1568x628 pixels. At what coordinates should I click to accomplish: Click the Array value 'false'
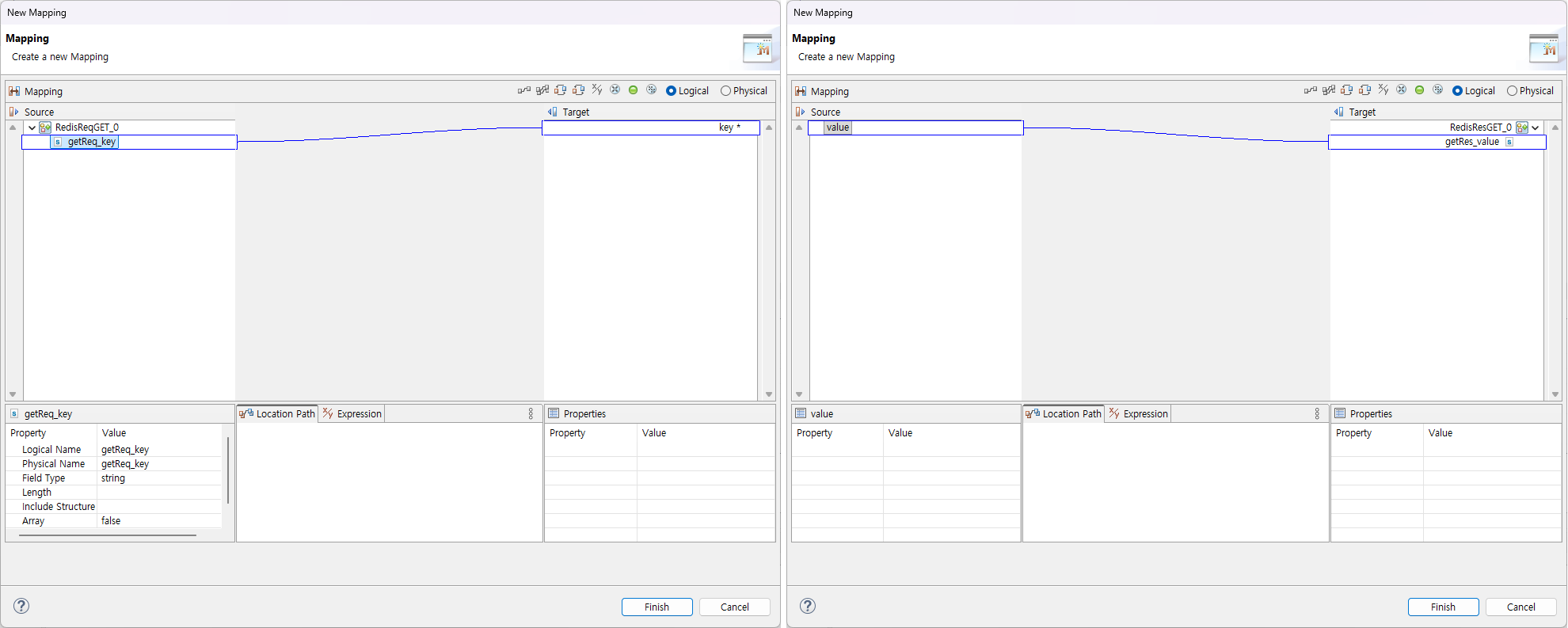coord(111,521)
